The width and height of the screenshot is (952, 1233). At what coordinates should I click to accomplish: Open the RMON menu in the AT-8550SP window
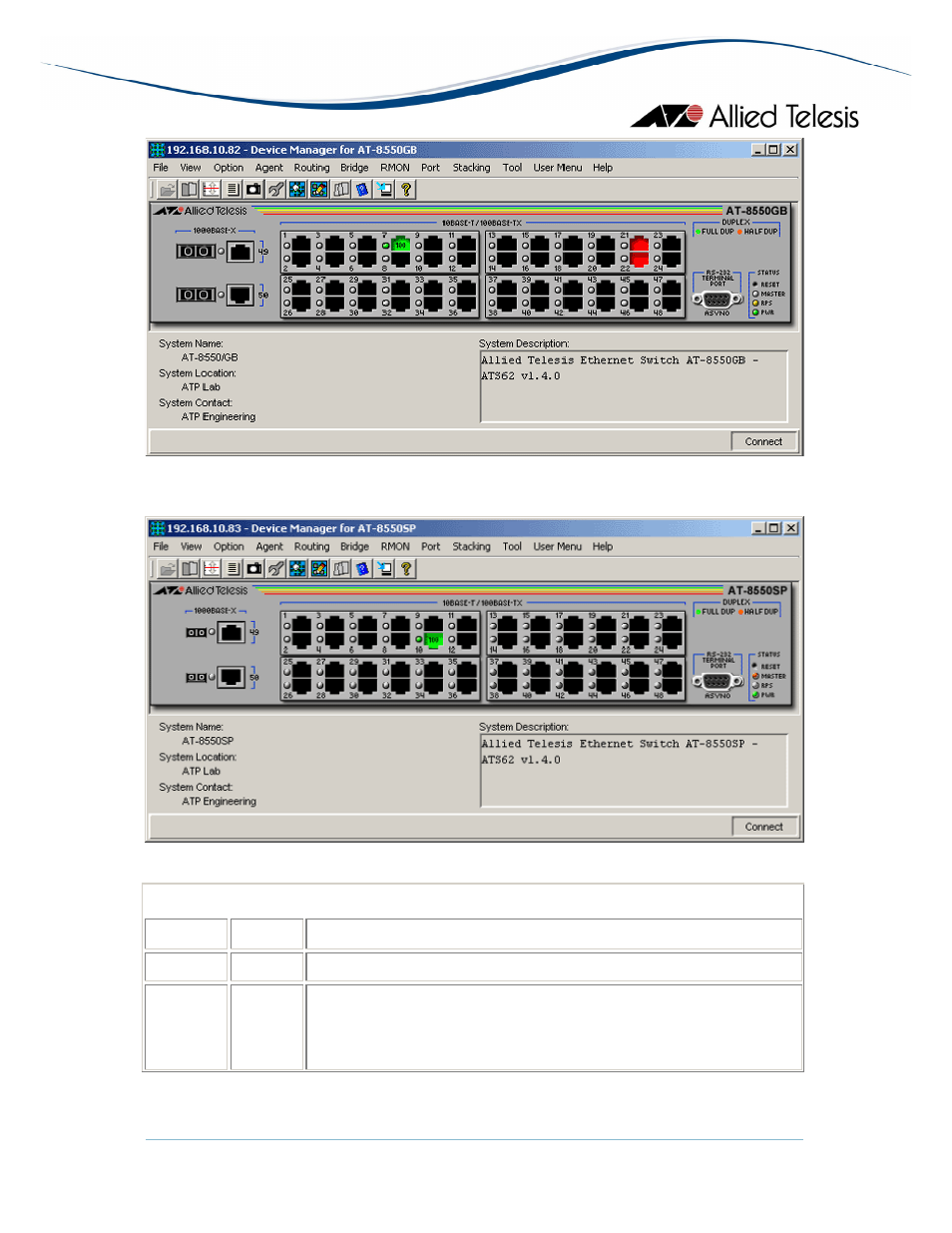pyautogui.click(x=395, y=547)
